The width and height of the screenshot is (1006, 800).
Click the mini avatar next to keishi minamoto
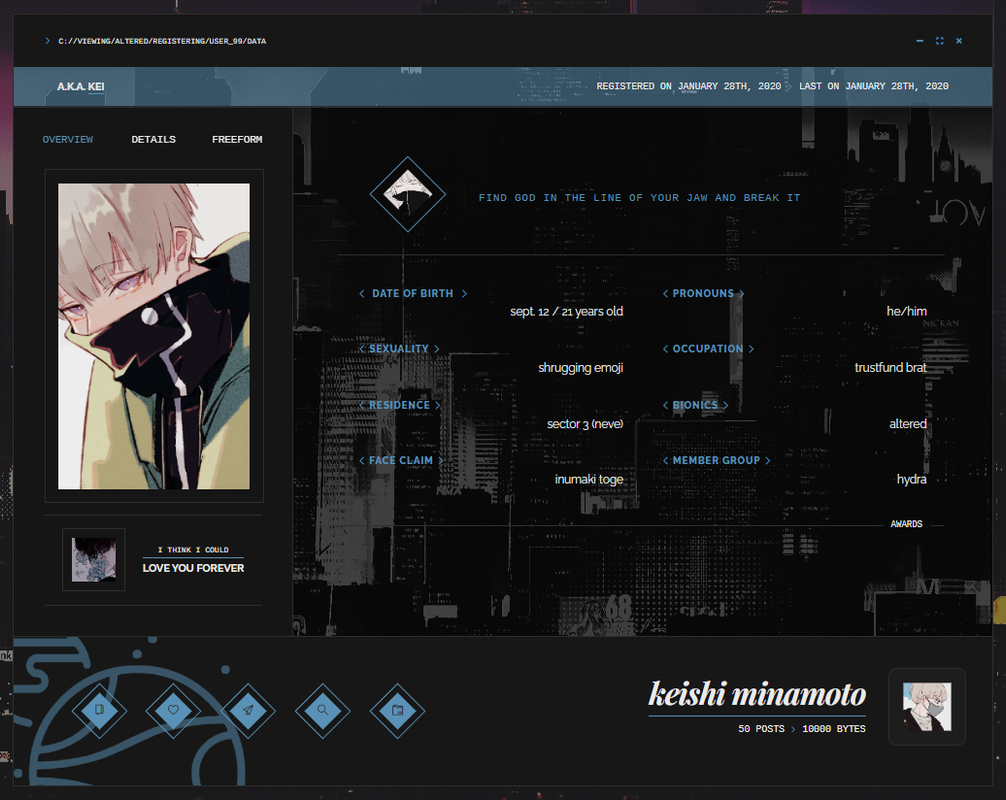pyautogui.click(x=927, y=707)
